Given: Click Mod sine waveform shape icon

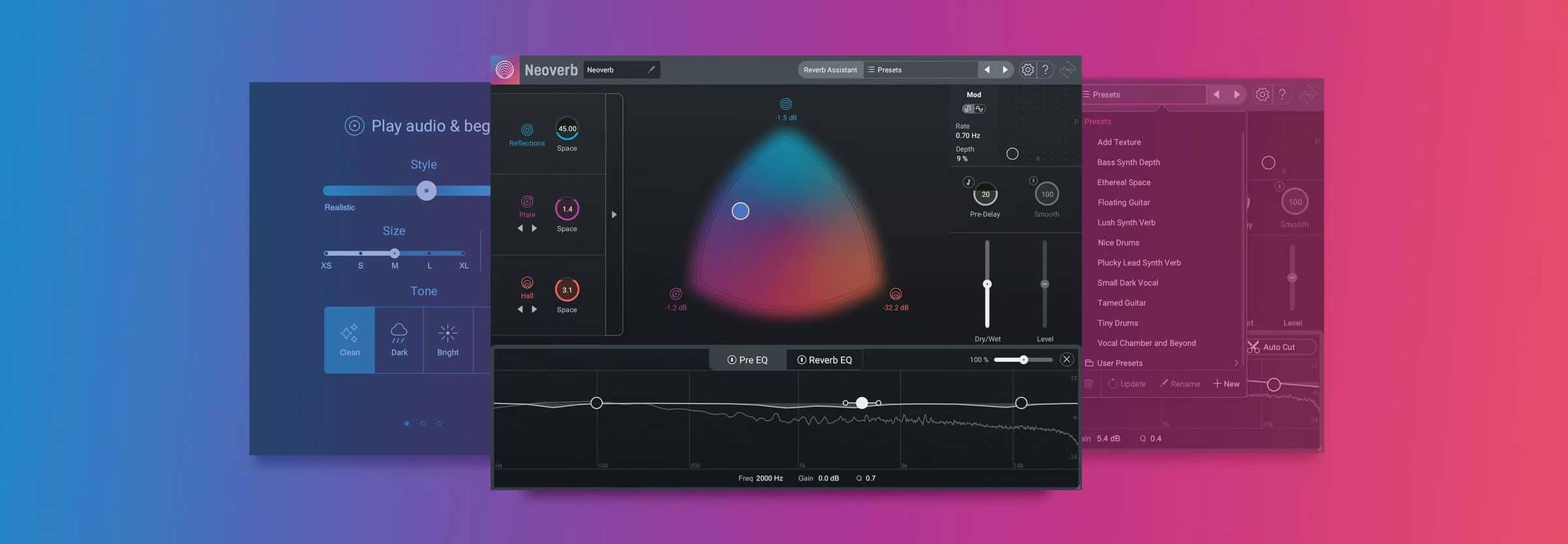Looking at the screenshot, I should tap(979, 109).
